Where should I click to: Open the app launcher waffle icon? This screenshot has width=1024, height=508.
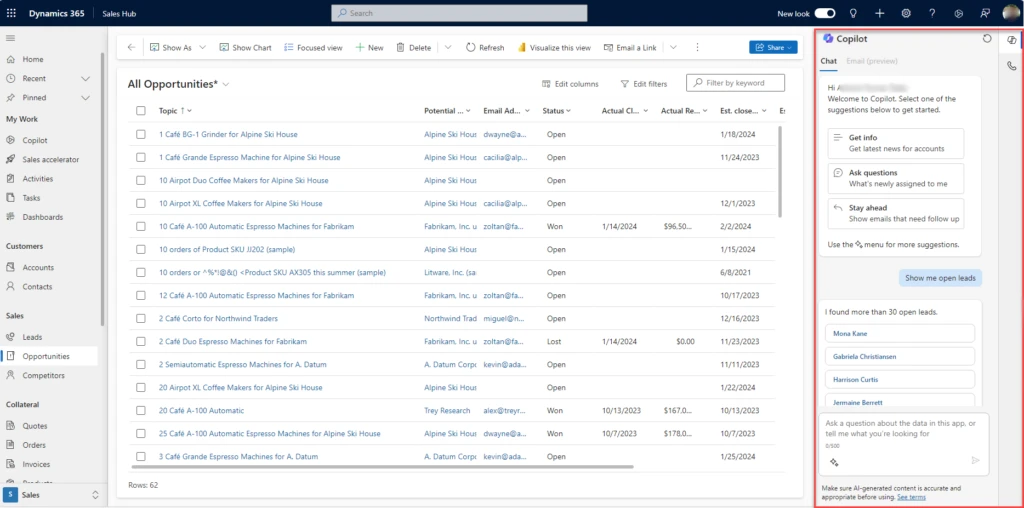point(12,13)
